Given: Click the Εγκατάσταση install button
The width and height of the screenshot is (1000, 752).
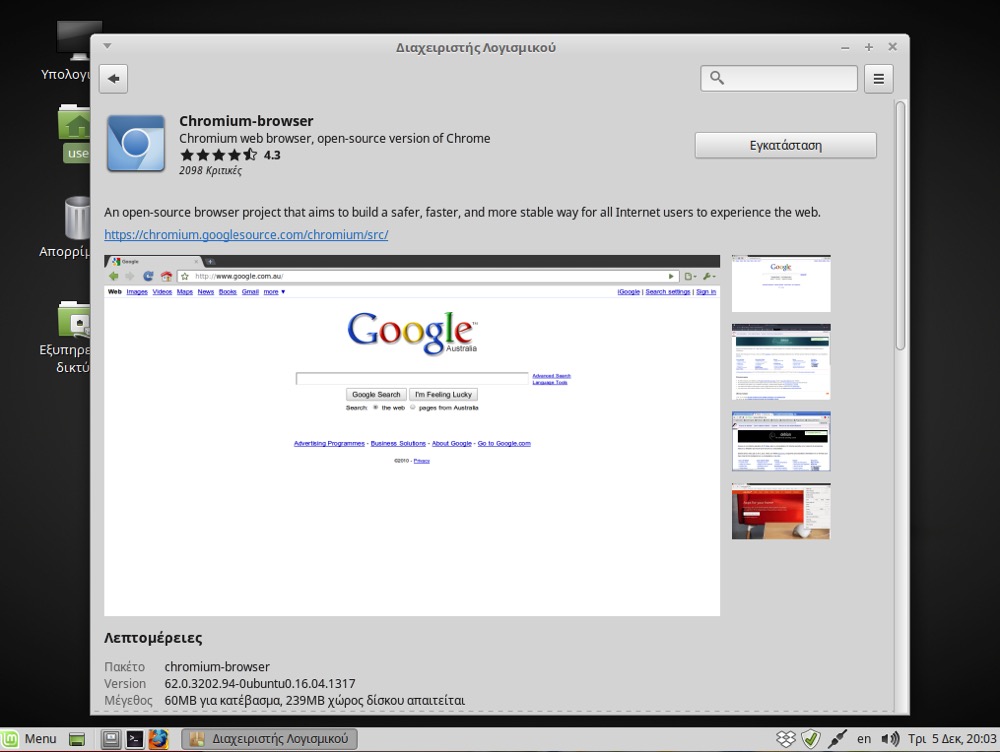Looking at the screenshot, I should (x=785, y=145).
